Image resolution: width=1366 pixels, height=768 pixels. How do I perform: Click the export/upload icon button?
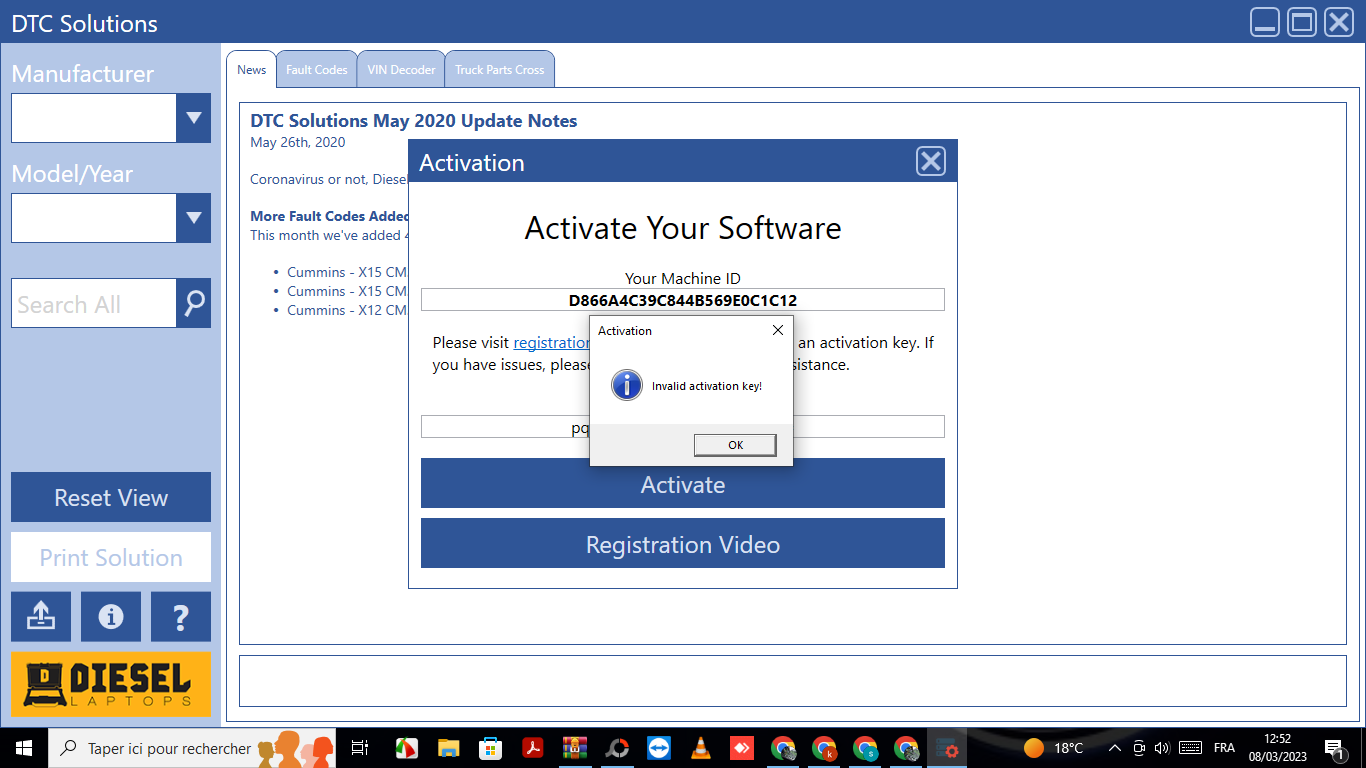pyautogui.click(x=41, y=617)
